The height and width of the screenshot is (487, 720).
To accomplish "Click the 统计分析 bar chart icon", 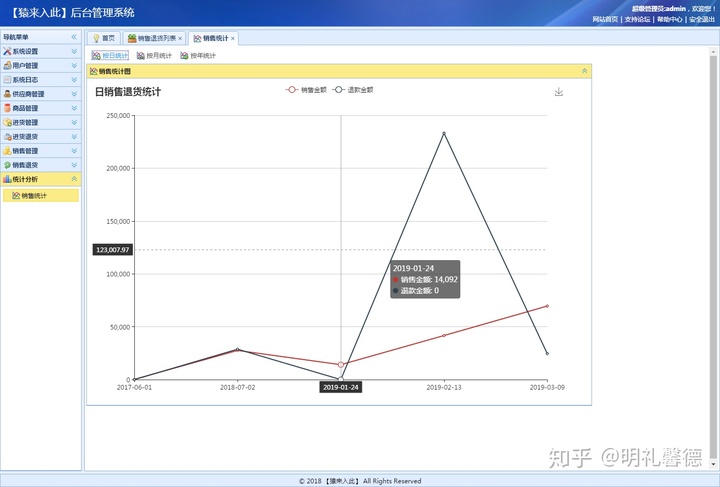I will (x=7, y=179).
